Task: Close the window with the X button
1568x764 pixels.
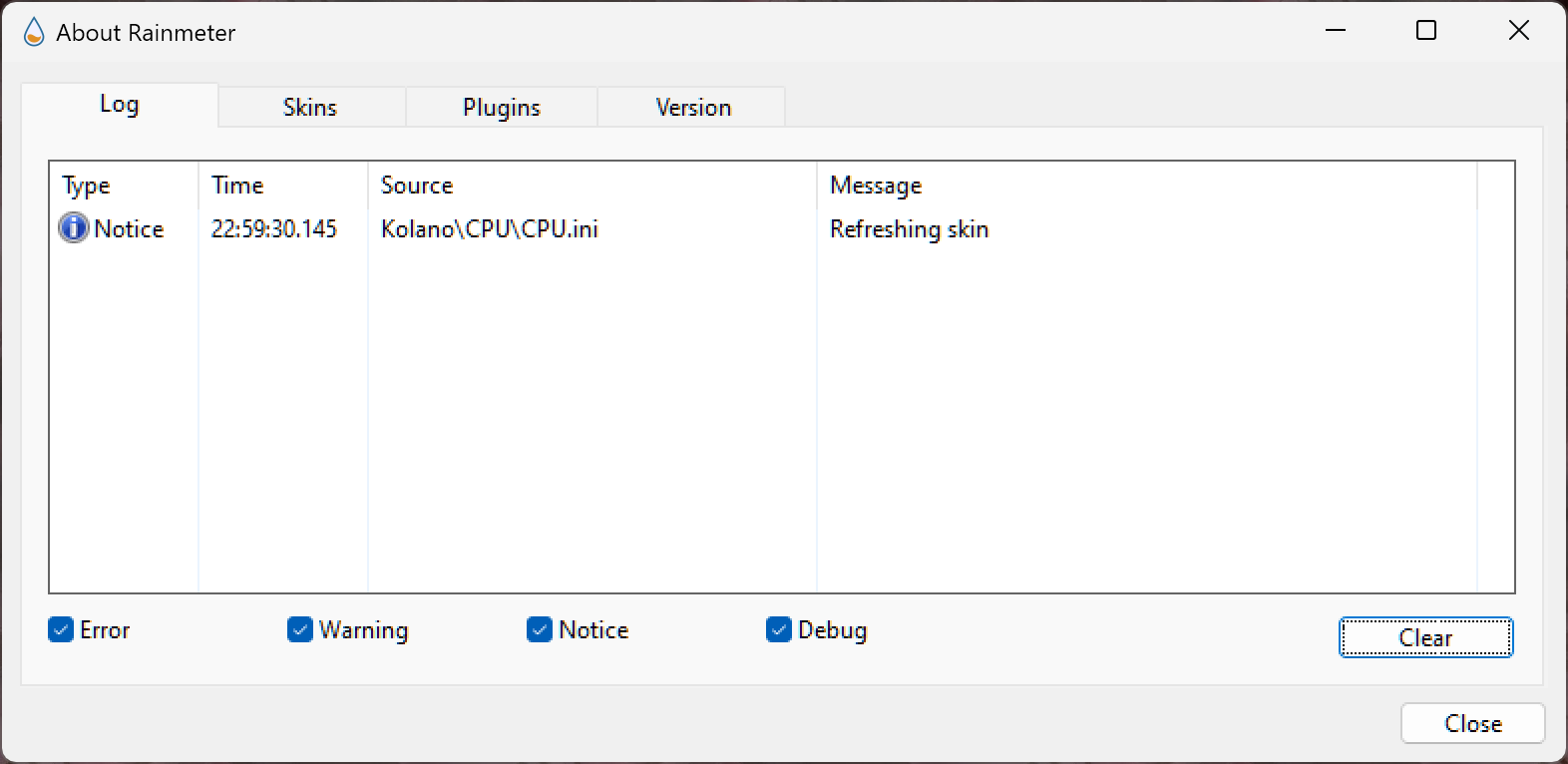Action: coord(1518,31)
